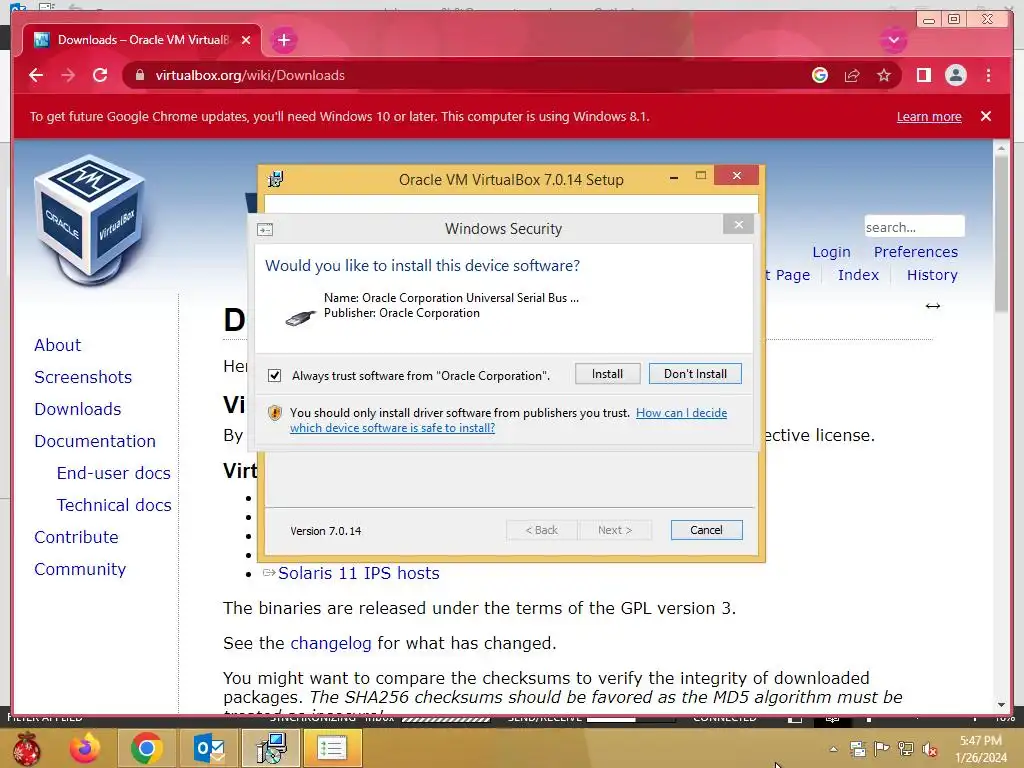Click the page width toggle arrow icon
This screenshot has width=1024, height=768.
933,306
